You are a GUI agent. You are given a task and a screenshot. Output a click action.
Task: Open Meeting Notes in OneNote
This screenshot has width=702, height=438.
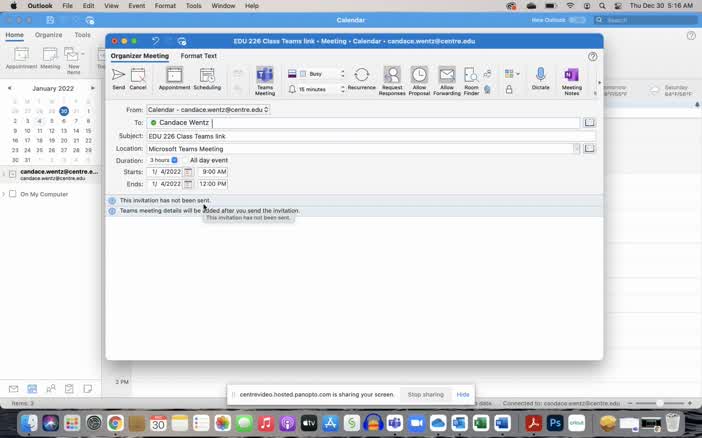point(572,81)
